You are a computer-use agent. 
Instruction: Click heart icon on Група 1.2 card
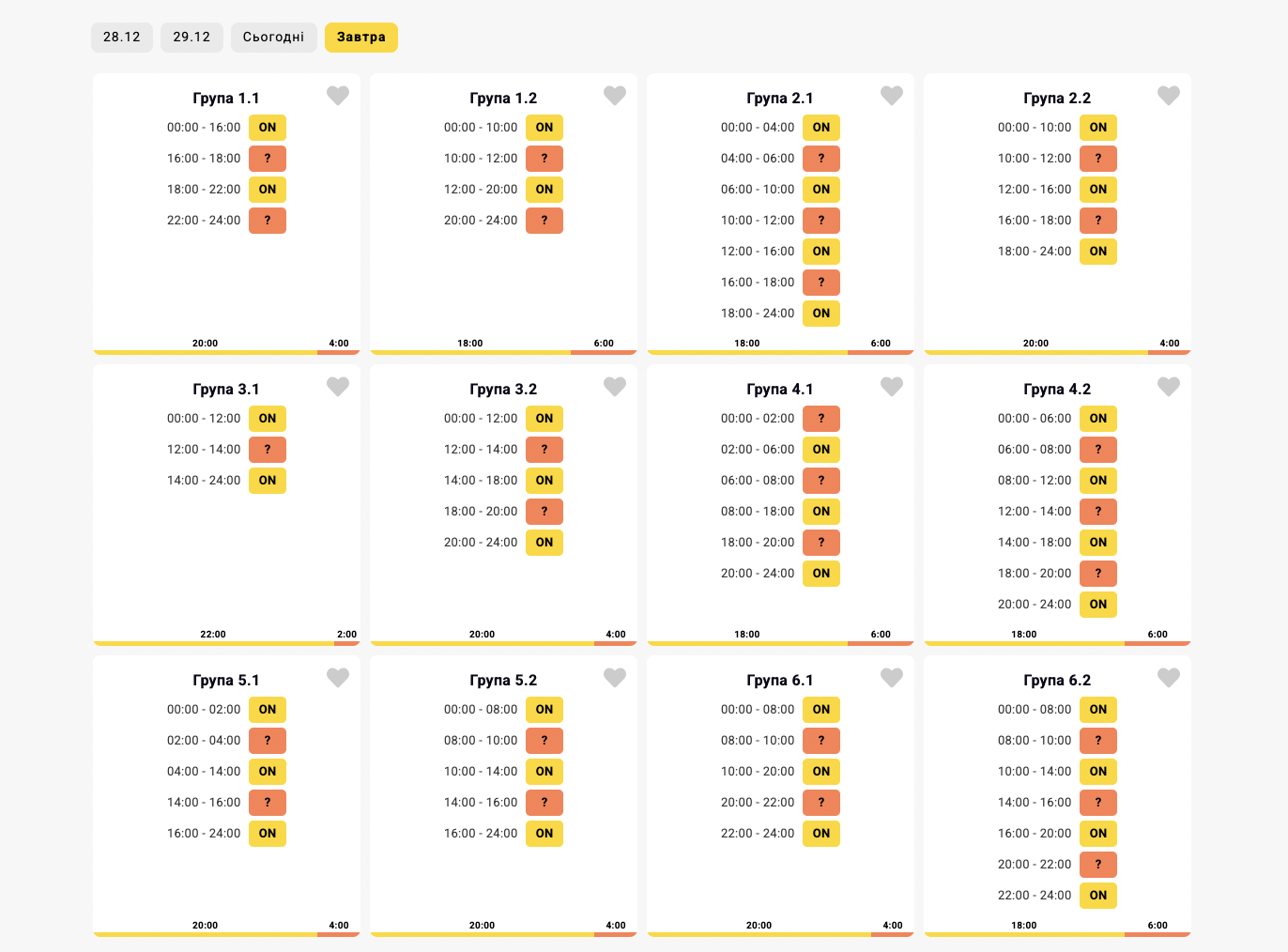point(615,96)
